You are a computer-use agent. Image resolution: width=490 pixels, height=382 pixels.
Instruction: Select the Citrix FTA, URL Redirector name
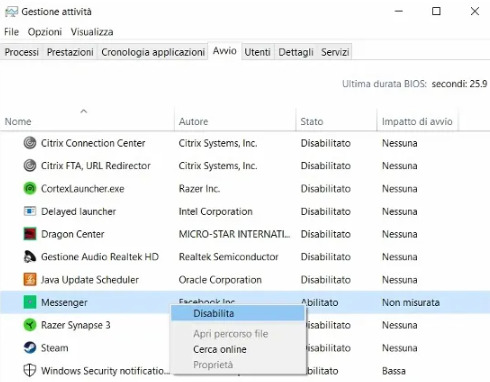click(96, 166)
